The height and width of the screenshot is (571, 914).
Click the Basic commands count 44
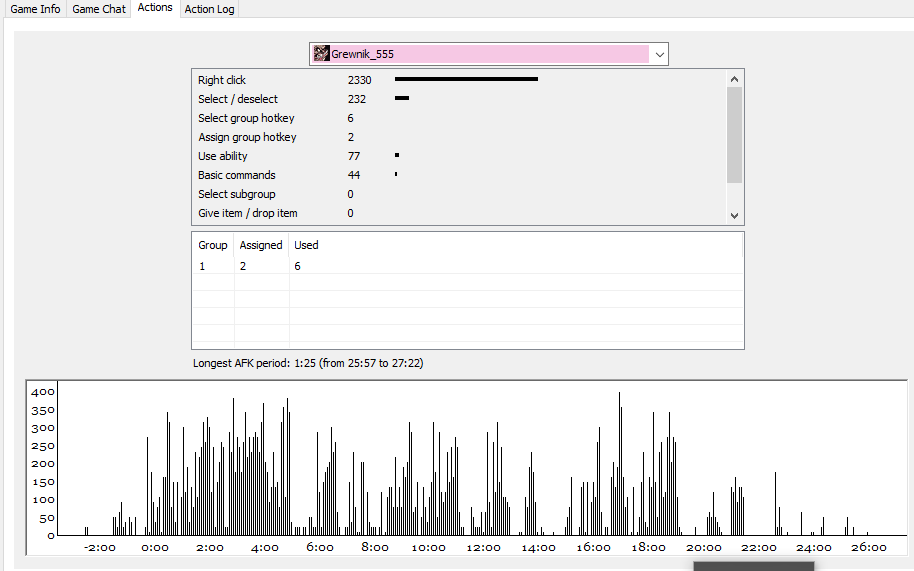pos(354,175)
